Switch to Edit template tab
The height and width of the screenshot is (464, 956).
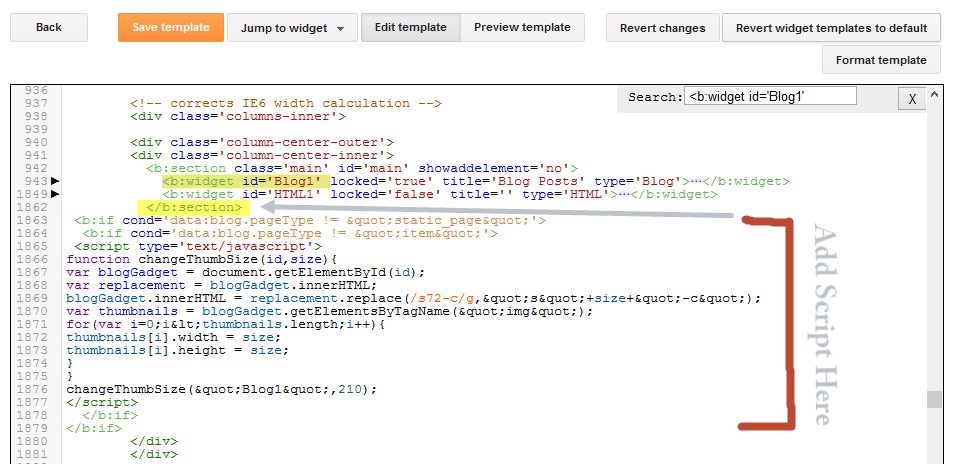410,27
